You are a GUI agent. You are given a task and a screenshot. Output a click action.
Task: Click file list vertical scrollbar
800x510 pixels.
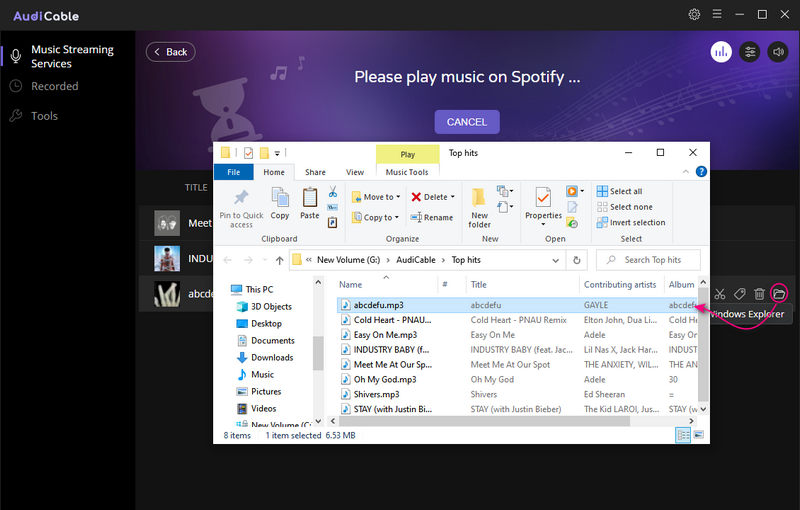pyautogui.click(x=703, y=345)
